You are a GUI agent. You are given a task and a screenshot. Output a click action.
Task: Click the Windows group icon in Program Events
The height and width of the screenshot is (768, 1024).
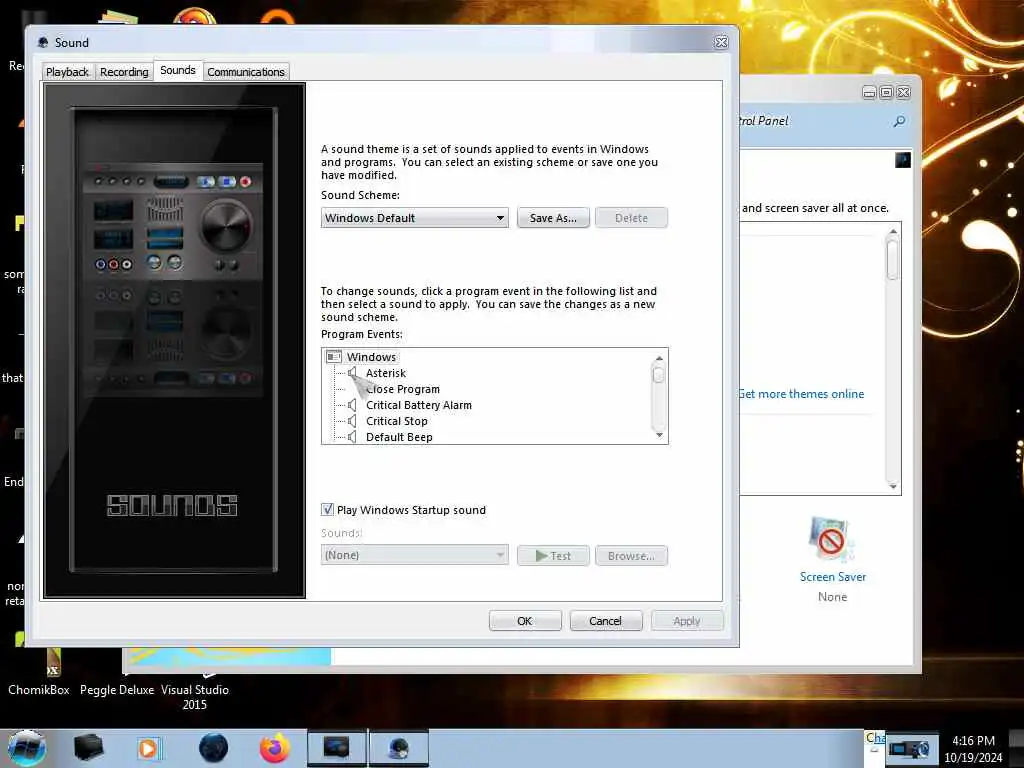pyautogui.click(x=334, y=357)
